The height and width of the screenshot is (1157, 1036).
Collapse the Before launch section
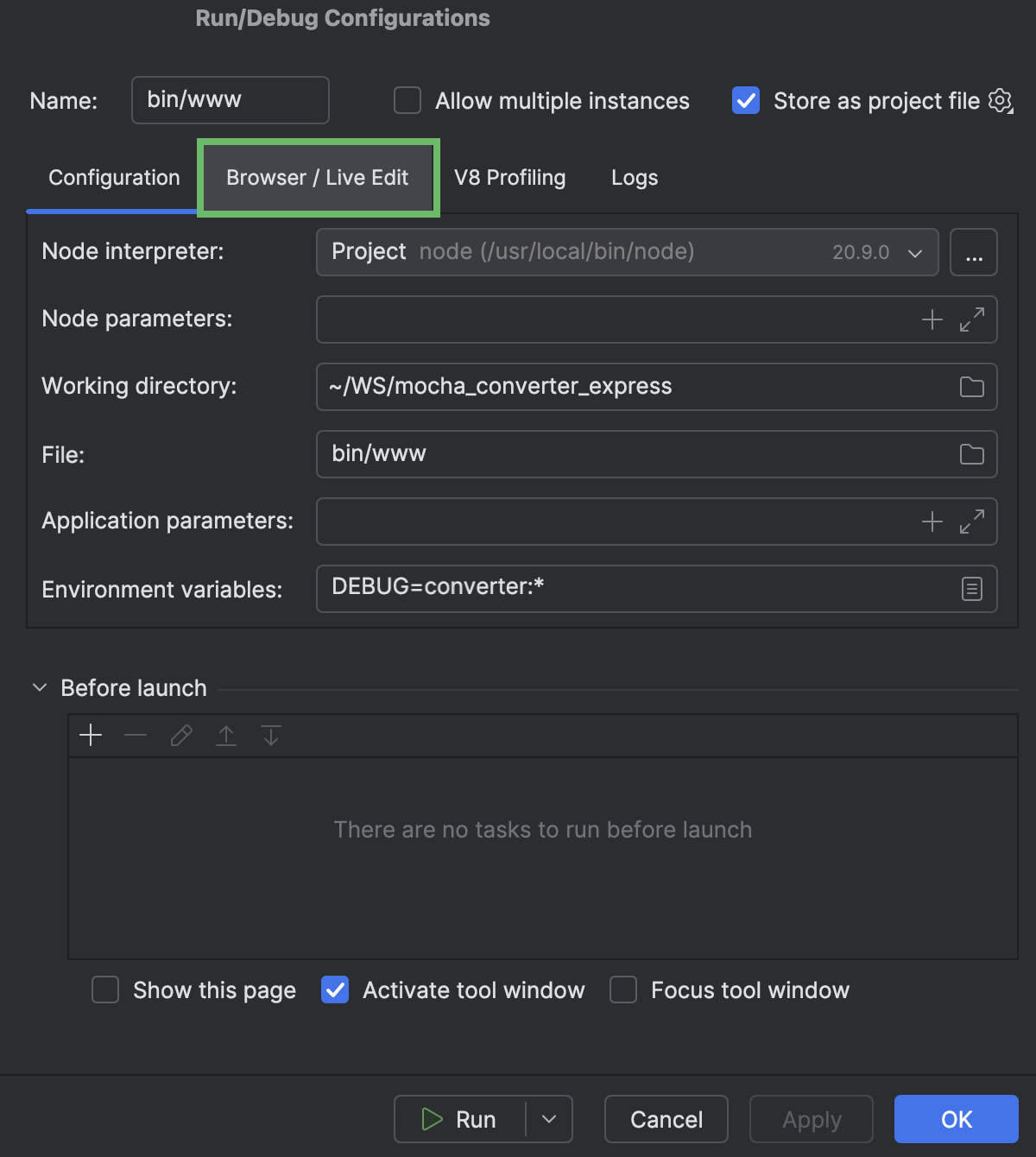coord(39,687)
